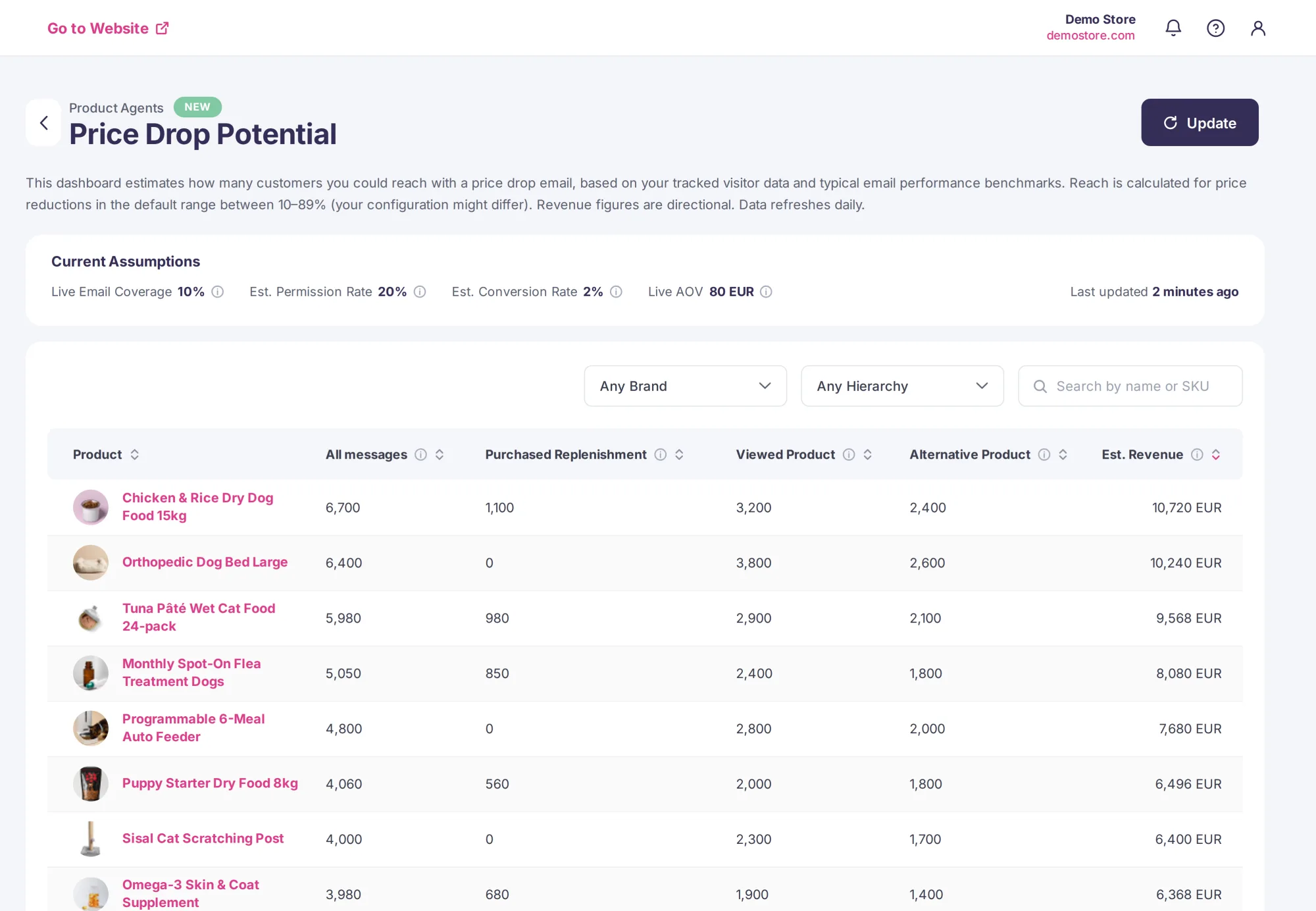Open the Go to Website link
Viewport: 1316px width, 911px height.
tap(108, 28)
